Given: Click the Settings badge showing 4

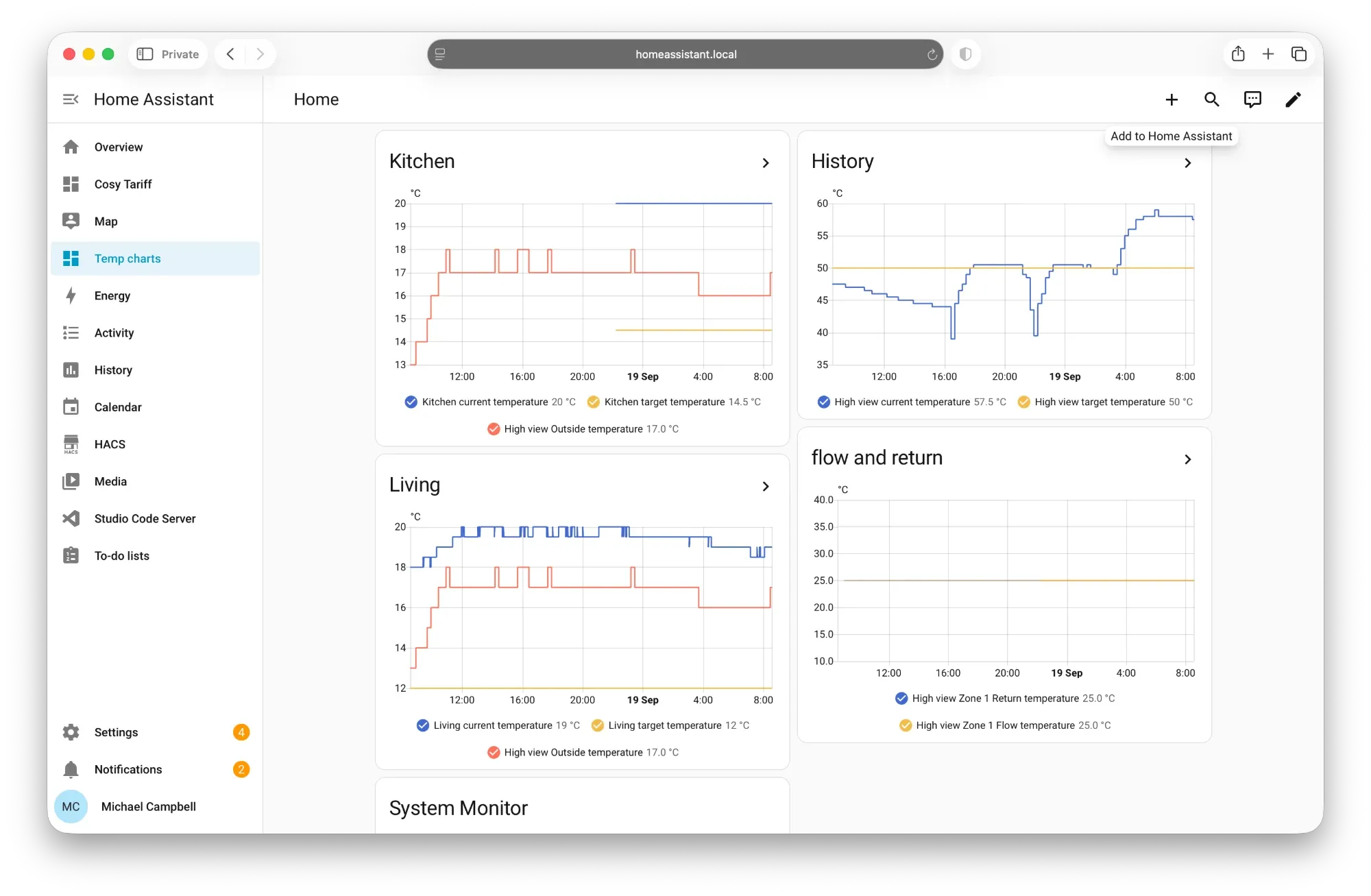Looking at the screenshot, I should (x=241, y=732).
